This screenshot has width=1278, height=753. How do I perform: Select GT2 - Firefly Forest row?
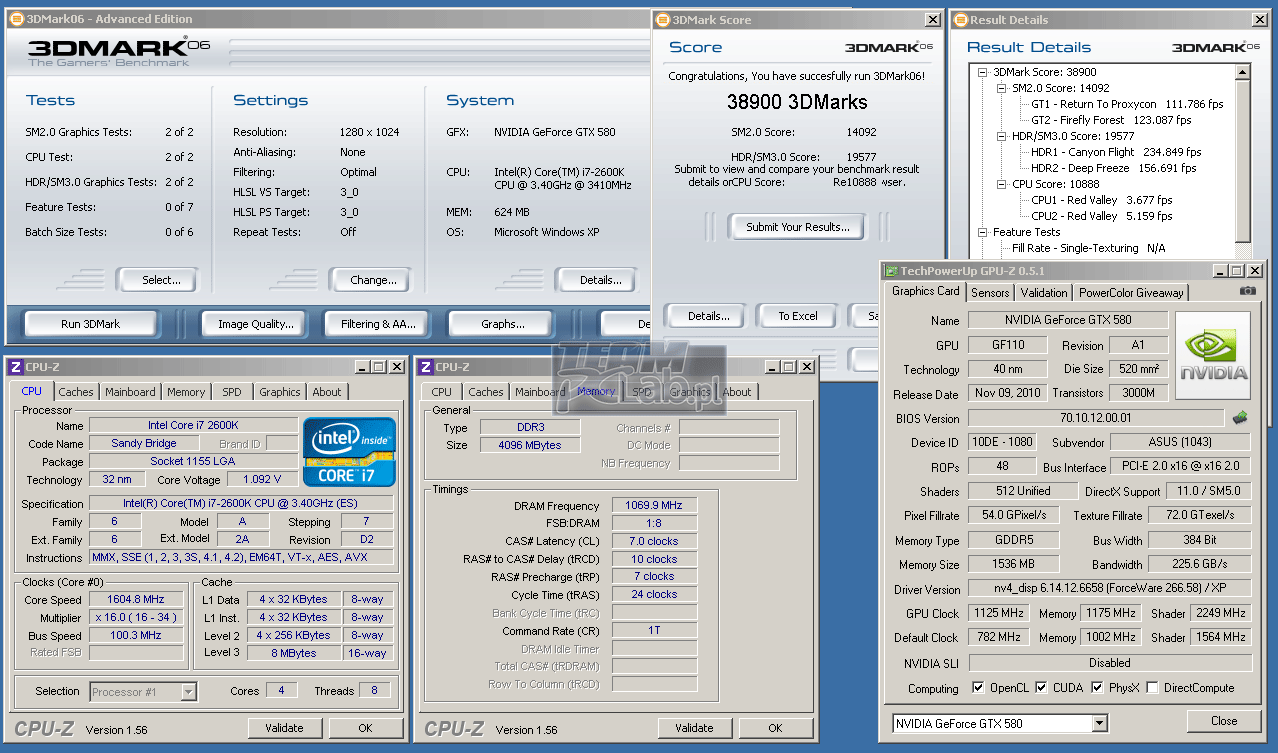(1111, 120)
